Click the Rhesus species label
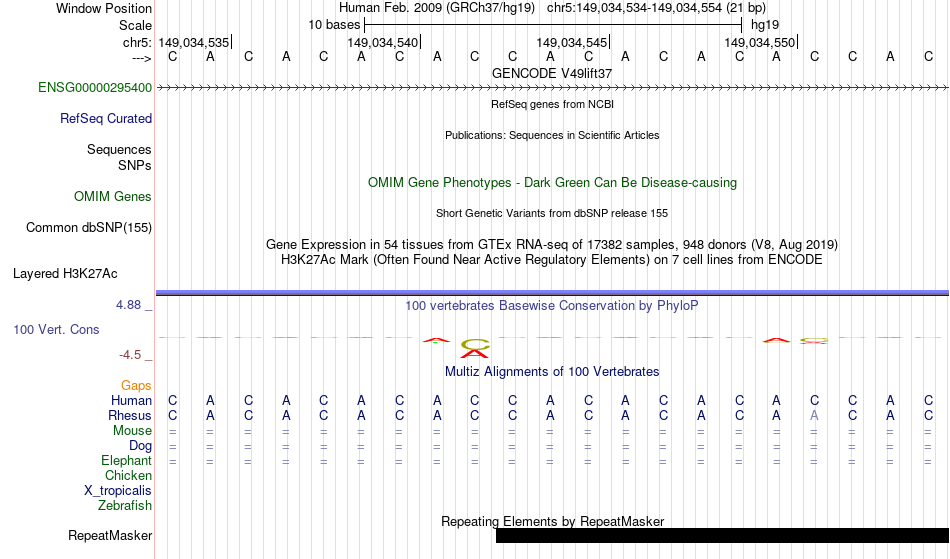Image resolution: width=950 pixels, height=559 pixels. [x=130, y=415]
